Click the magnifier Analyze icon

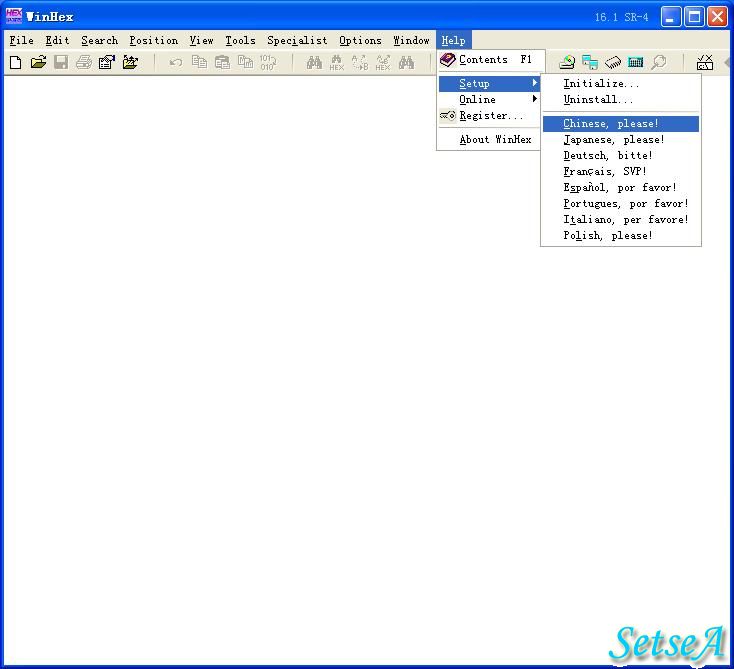[659, 62]
